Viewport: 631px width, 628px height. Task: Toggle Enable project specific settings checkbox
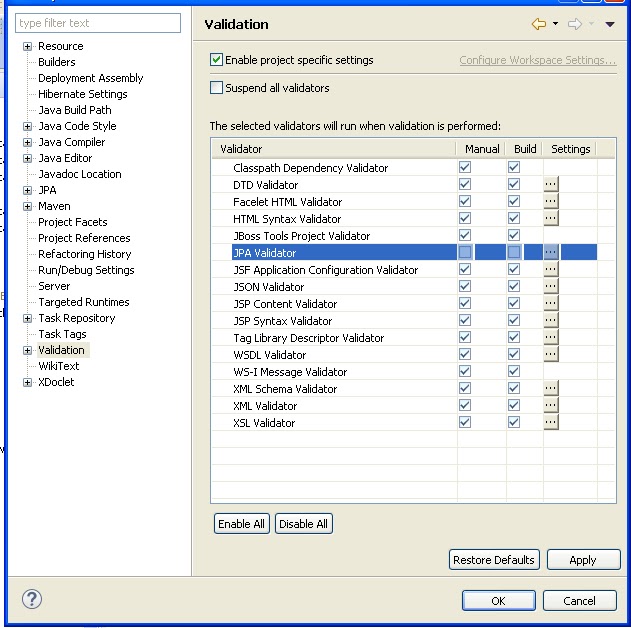pos(217,60)
